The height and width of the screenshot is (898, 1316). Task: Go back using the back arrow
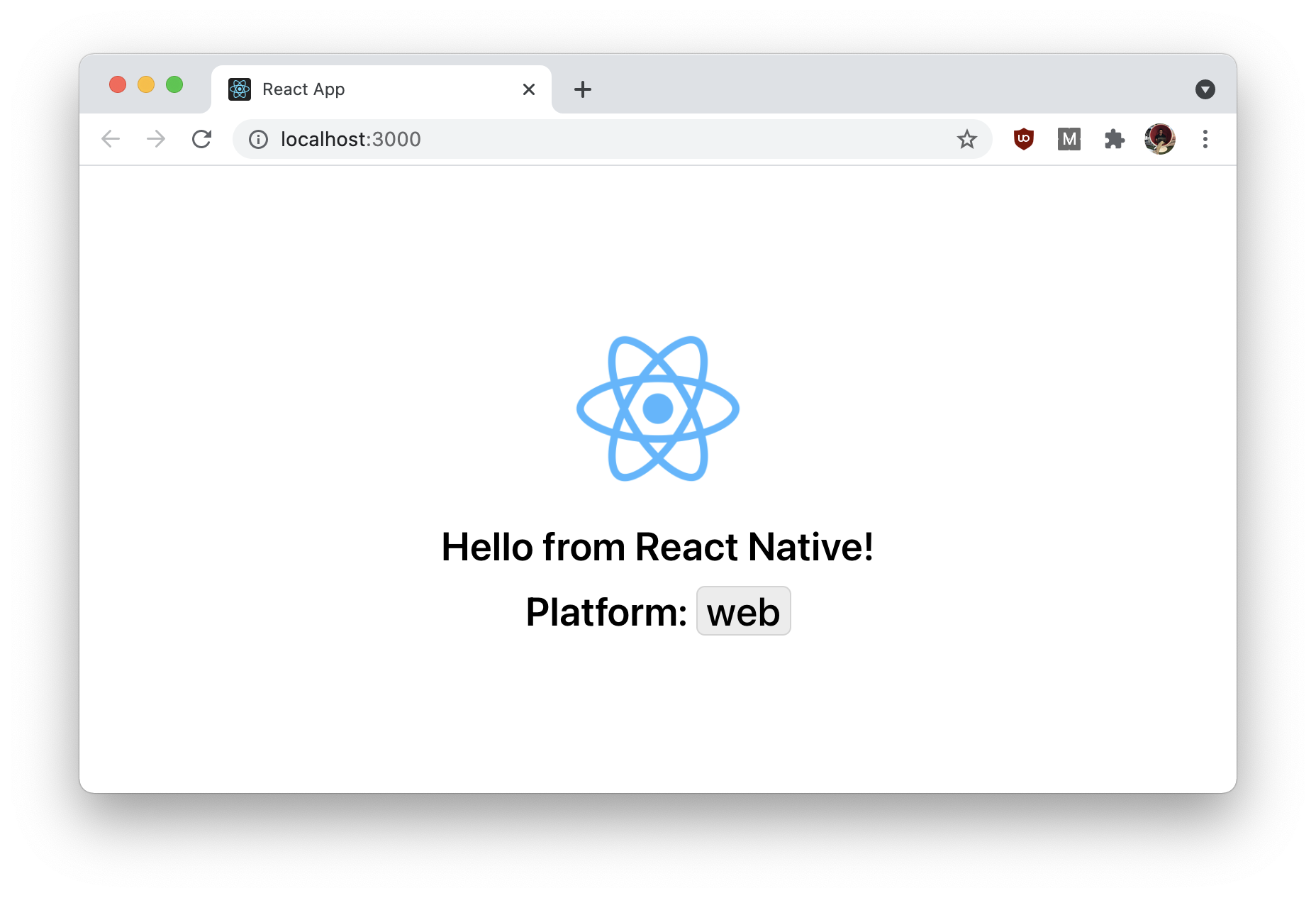tap(111, 139)
